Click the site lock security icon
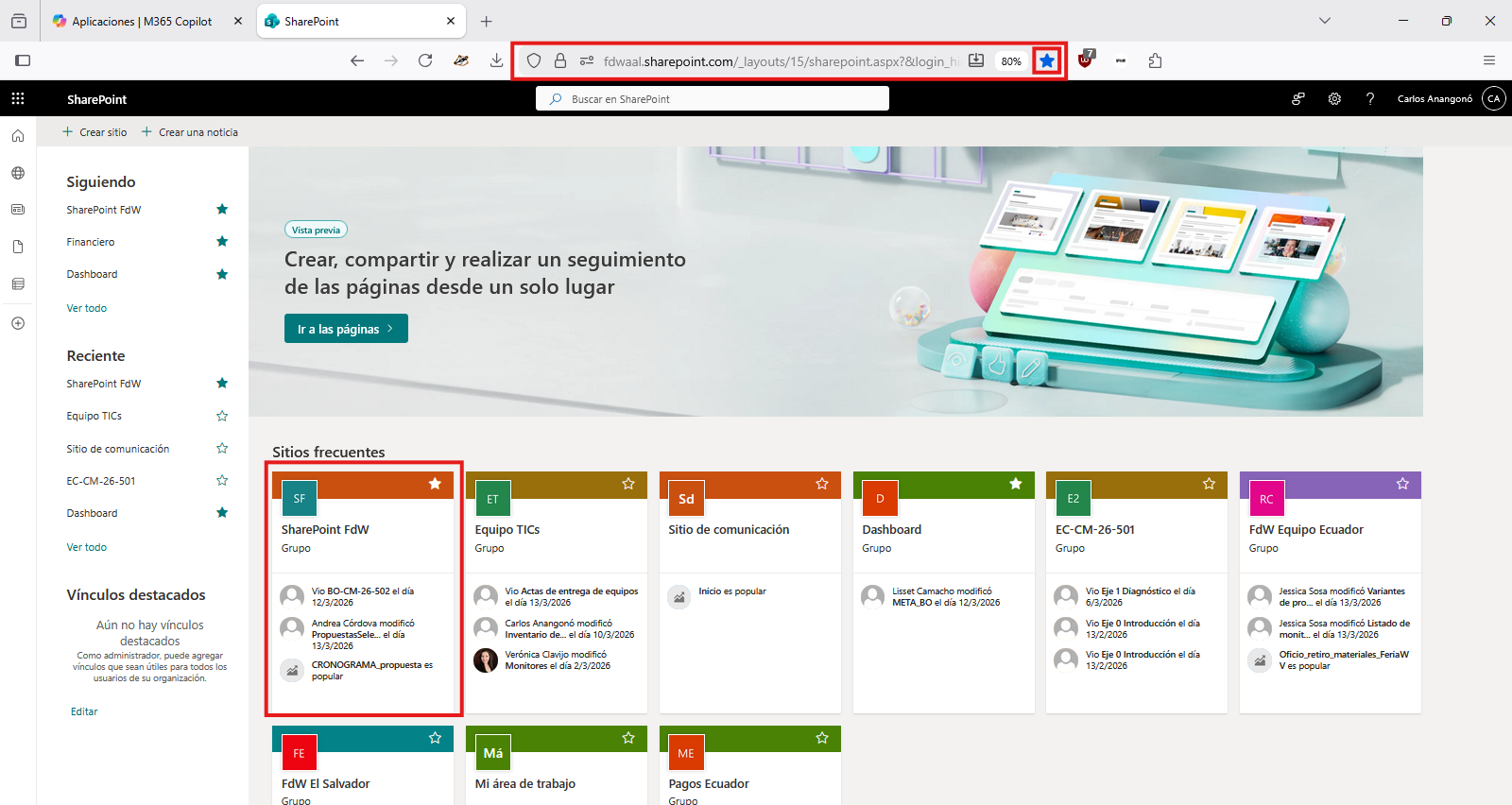The image size is (1512, 805). [560, 60]
